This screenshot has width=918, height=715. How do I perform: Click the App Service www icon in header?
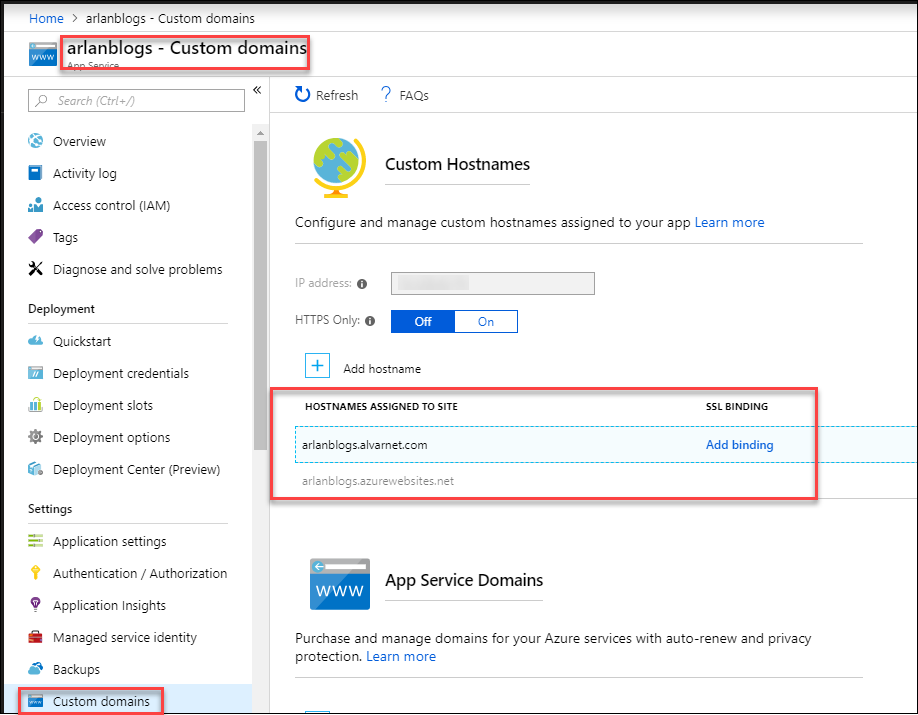coord(43,56)
